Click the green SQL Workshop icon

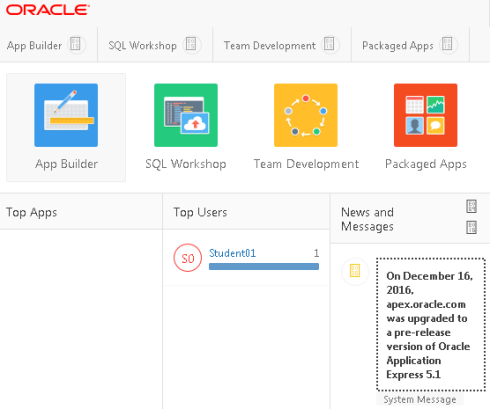(x=186, y=115)
